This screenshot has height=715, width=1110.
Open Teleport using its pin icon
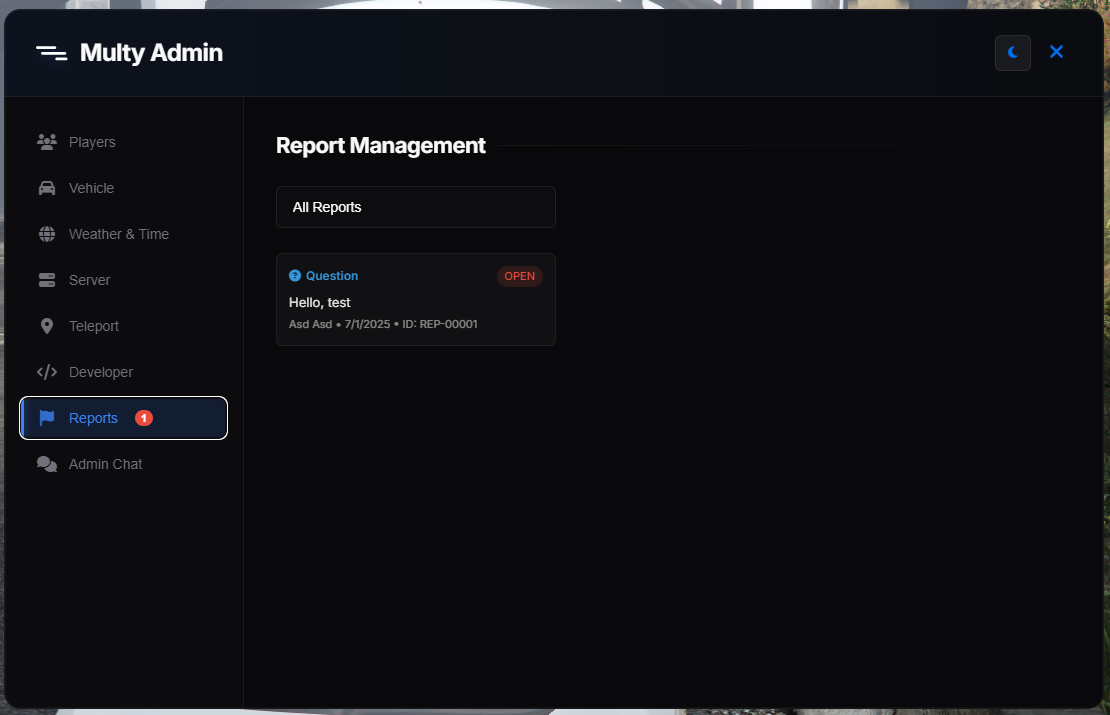pos(47,326)
